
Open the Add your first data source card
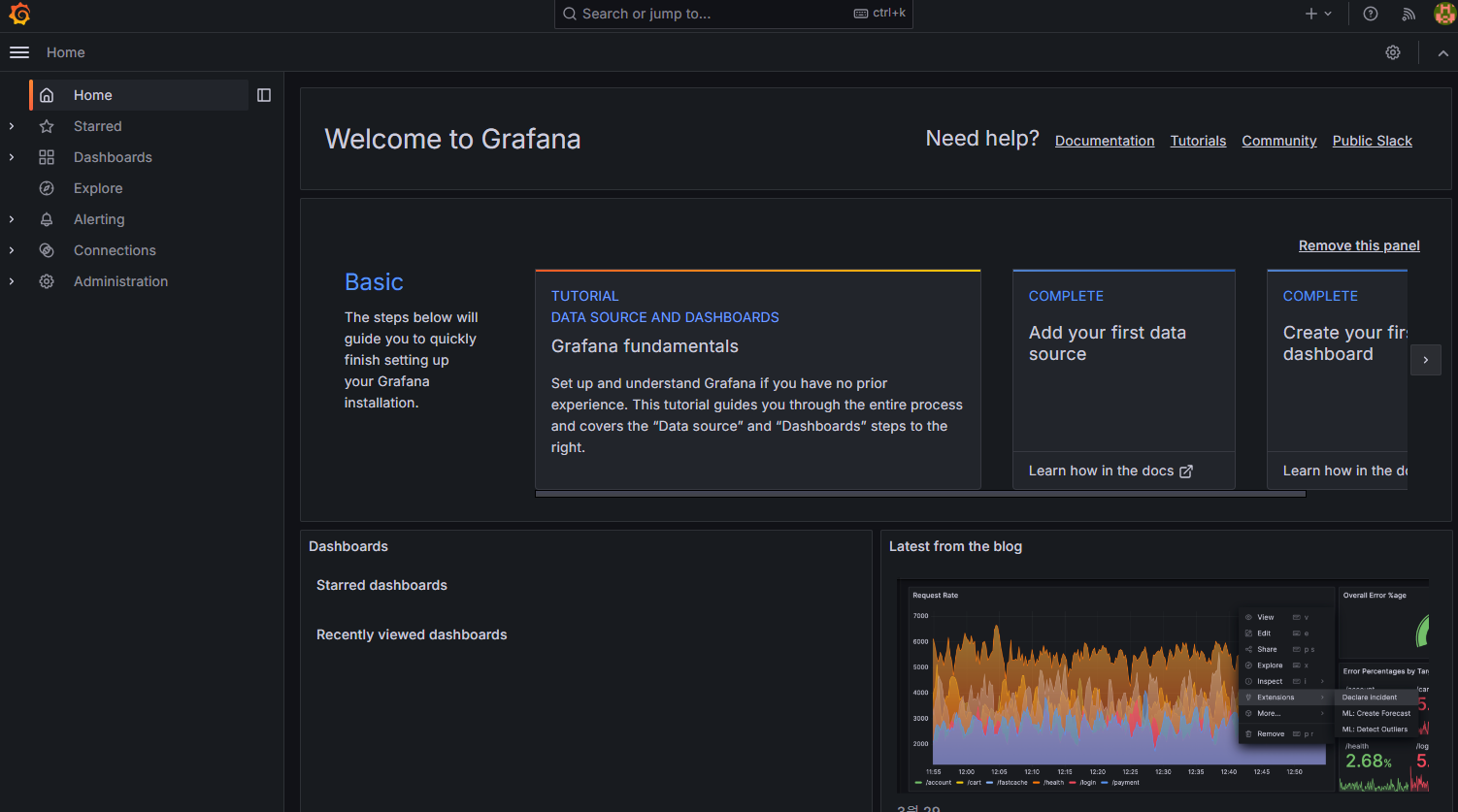point(1124,379)
